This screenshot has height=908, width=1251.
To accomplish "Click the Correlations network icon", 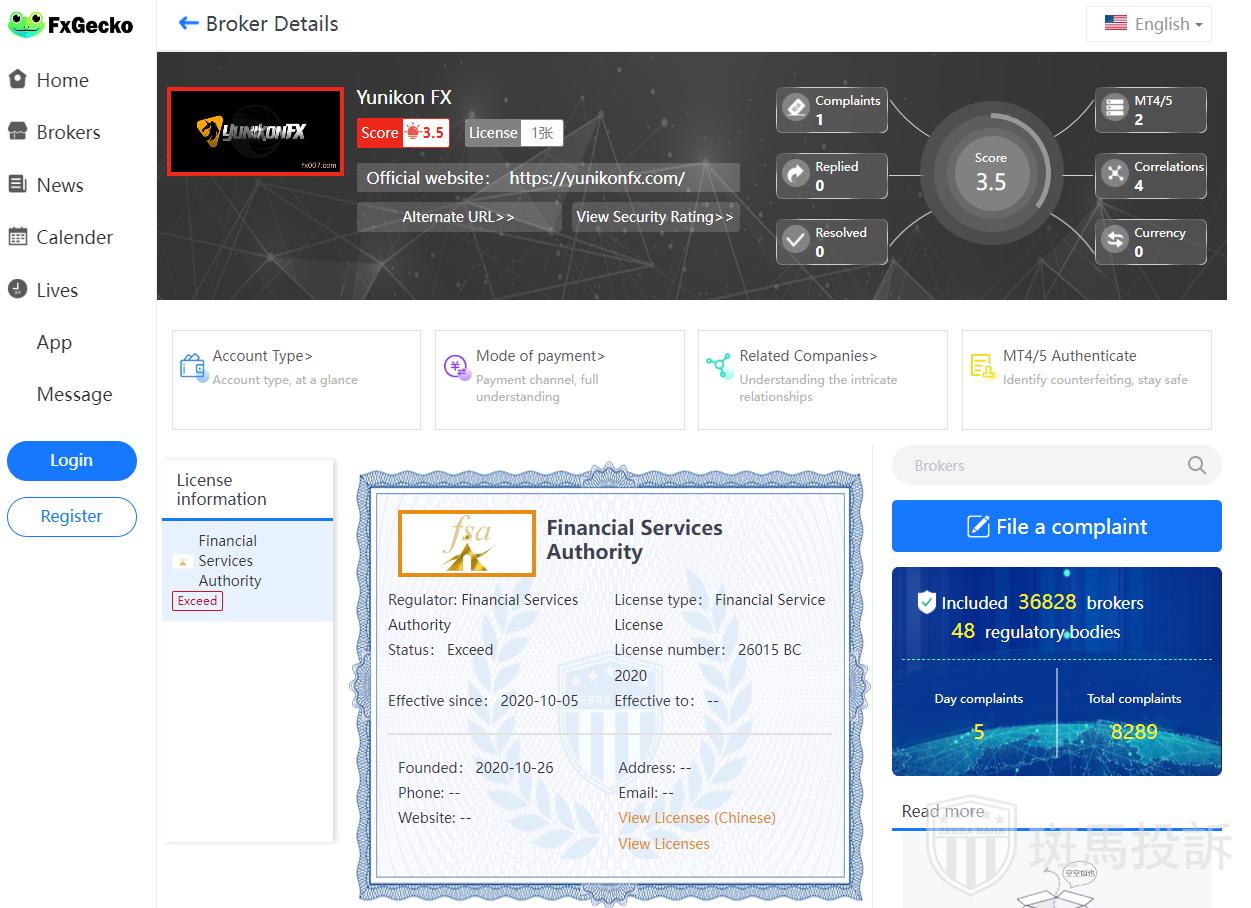I will point(1114,175).
